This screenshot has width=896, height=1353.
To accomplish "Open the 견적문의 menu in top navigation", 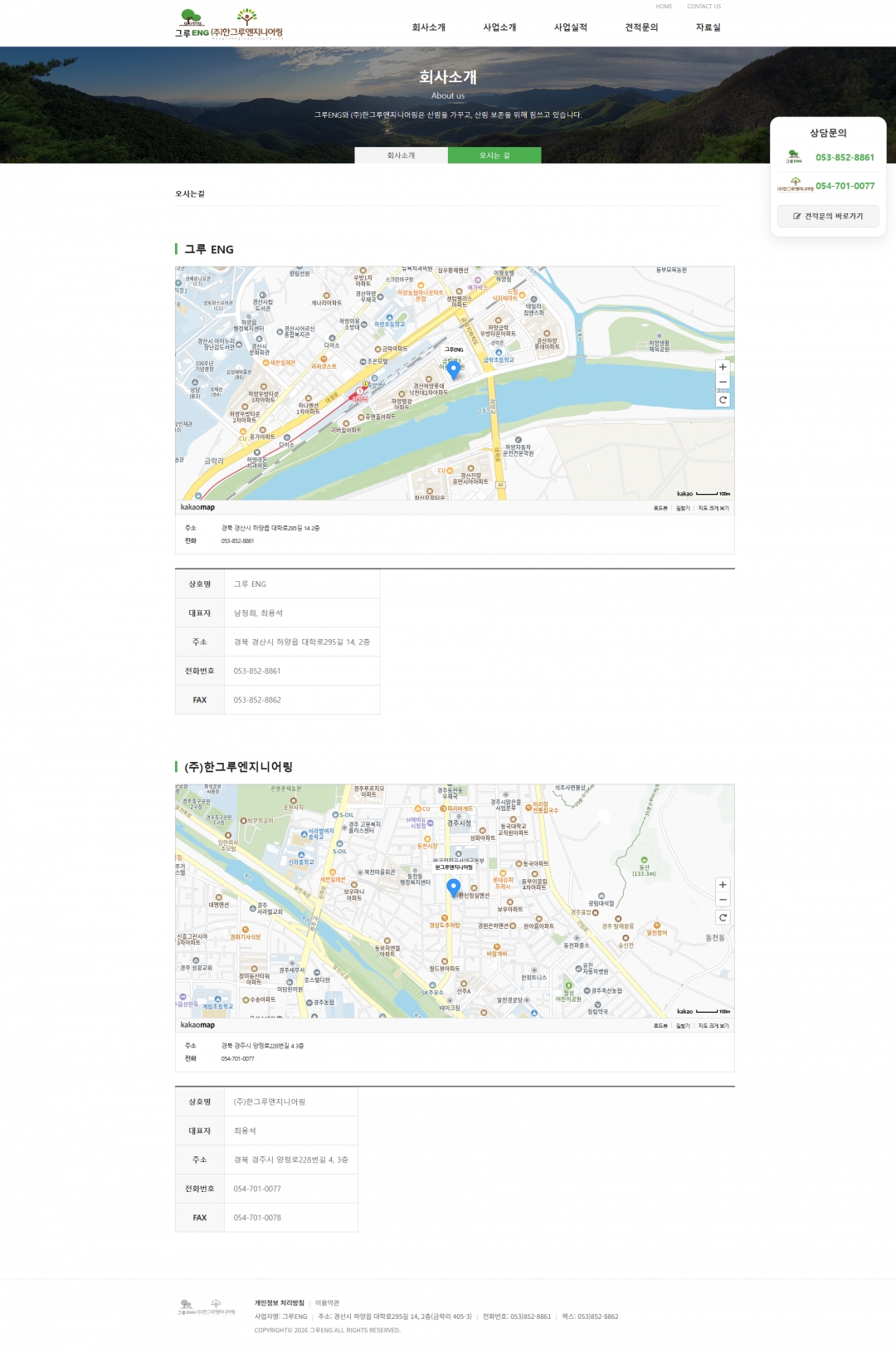I will pos(641,27).
